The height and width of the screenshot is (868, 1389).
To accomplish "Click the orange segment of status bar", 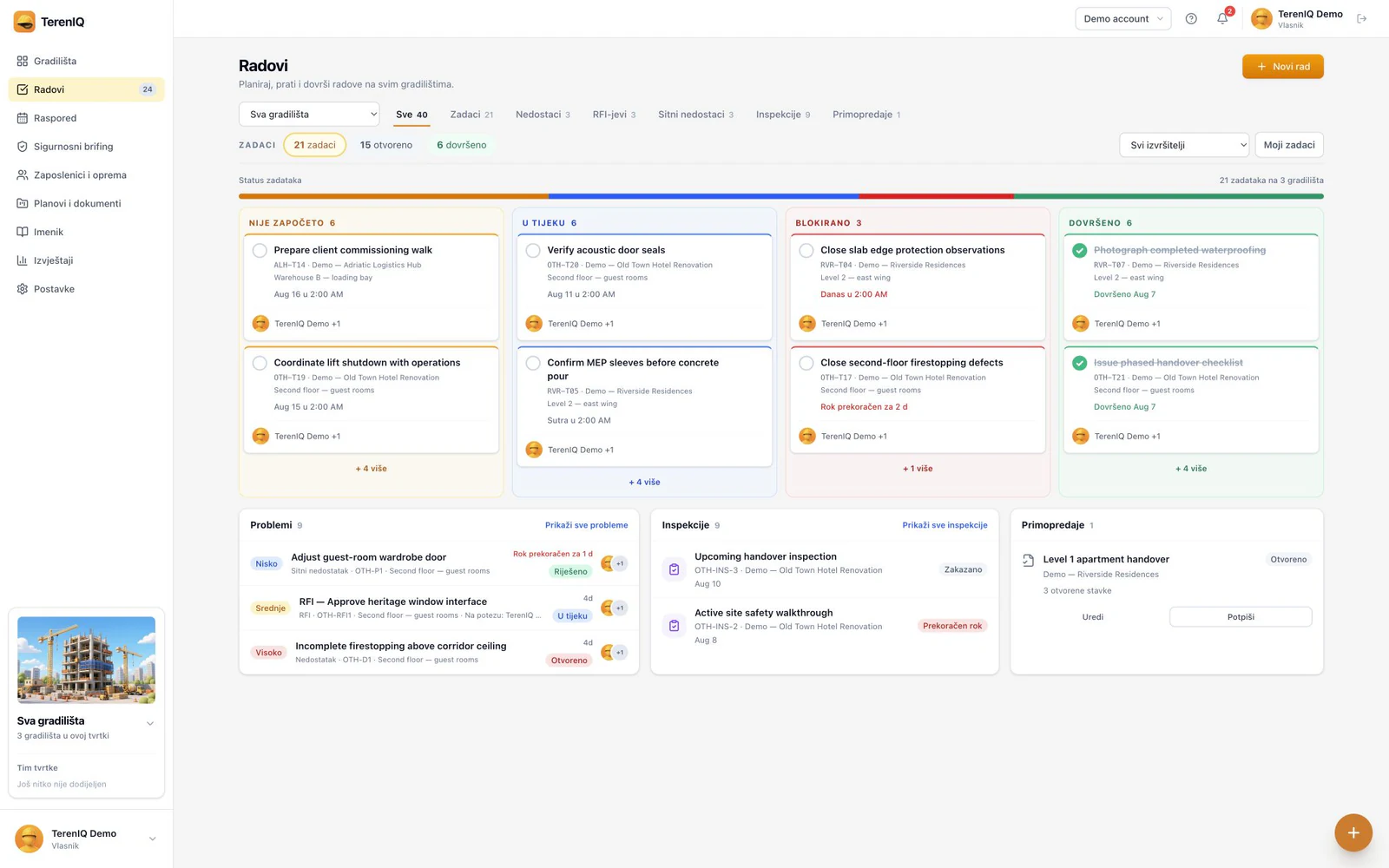I will coord(393,196).
